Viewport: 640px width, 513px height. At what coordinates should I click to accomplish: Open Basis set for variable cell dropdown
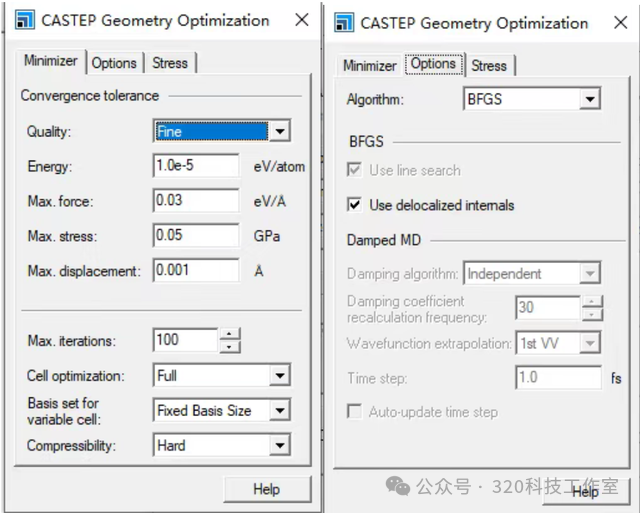point(222,410)
